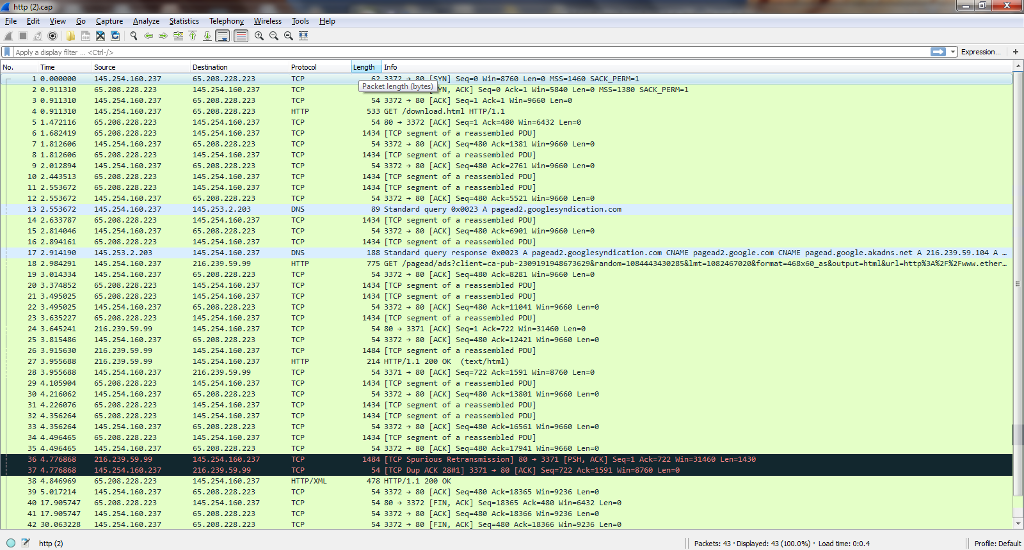Expand display filter history dropdown arrow
The width and height of the screenshot is (1024, 550).
point(953,51)
